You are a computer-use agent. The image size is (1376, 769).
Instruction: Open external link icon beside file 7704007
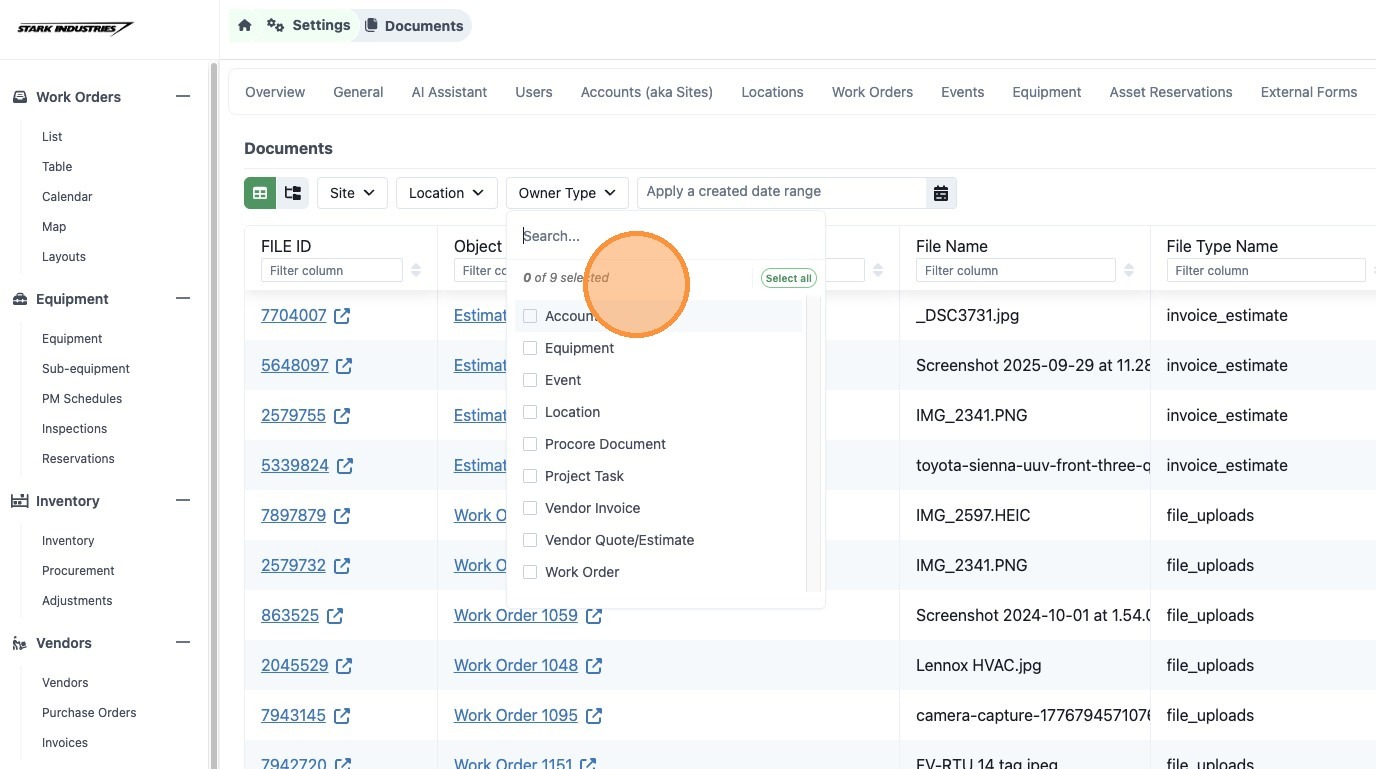[x=342, y=316]
